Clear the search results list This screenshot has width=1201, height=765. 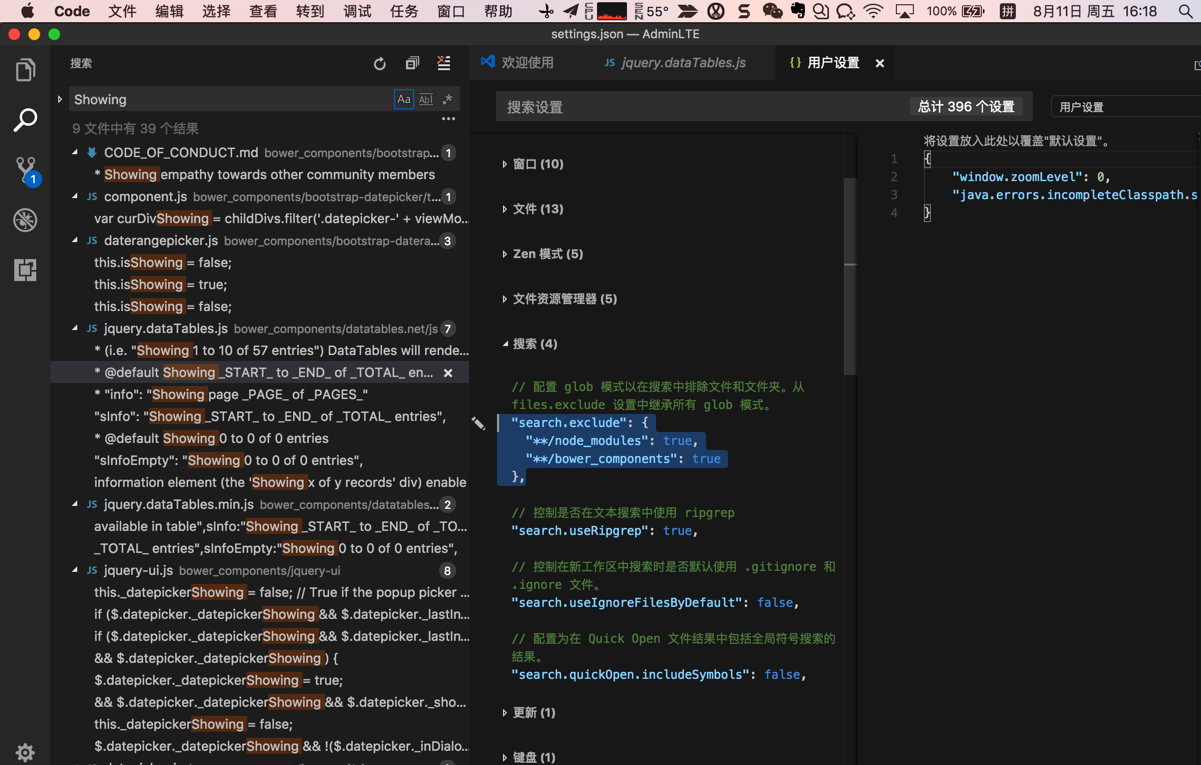(x=444, y=64)
